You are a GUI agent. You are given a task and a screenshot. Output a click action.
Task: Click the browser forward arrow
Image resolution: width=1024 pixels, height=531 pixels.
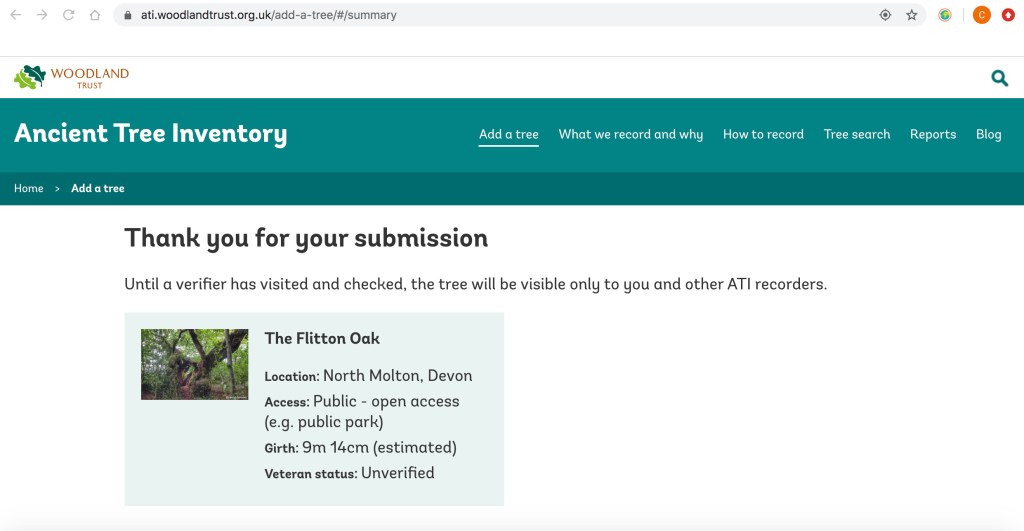pos(42,15)
